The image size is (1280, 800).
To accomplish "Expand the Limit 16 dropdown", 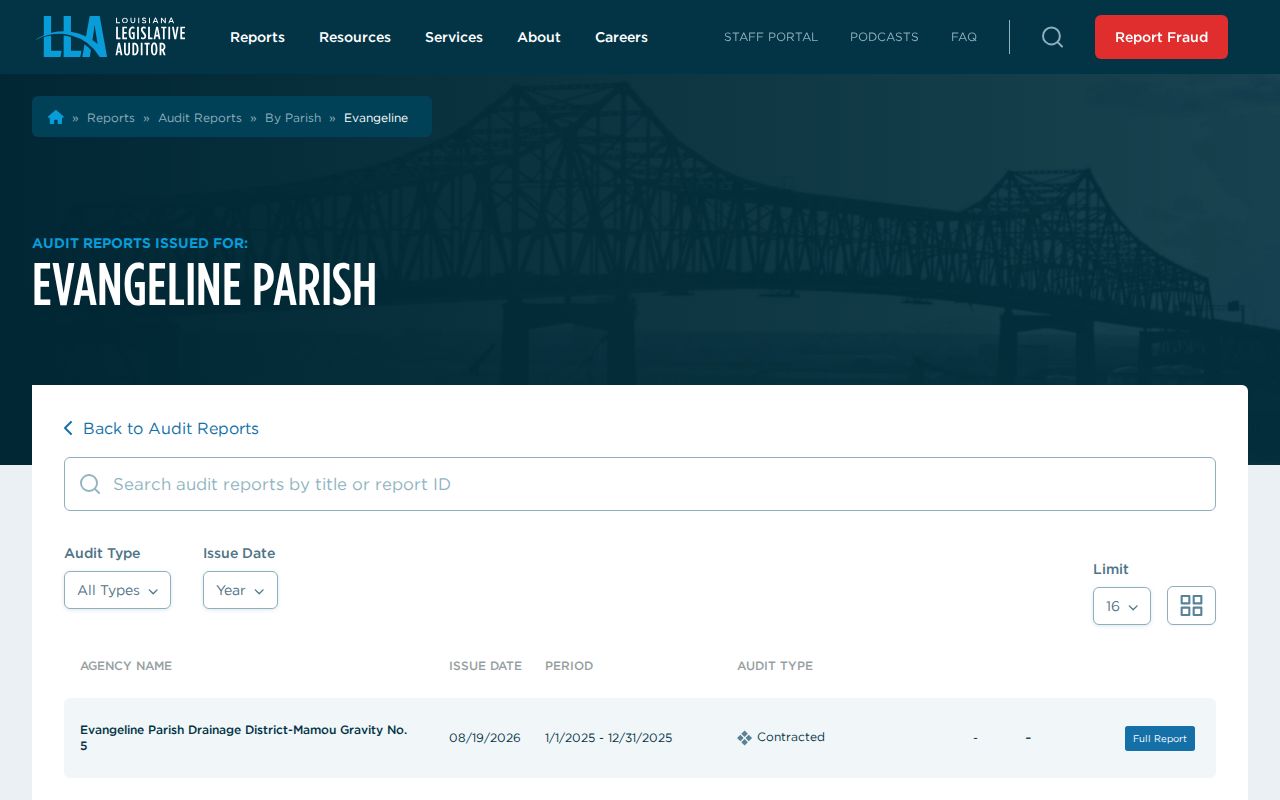I will click(x=1122, y=606).
